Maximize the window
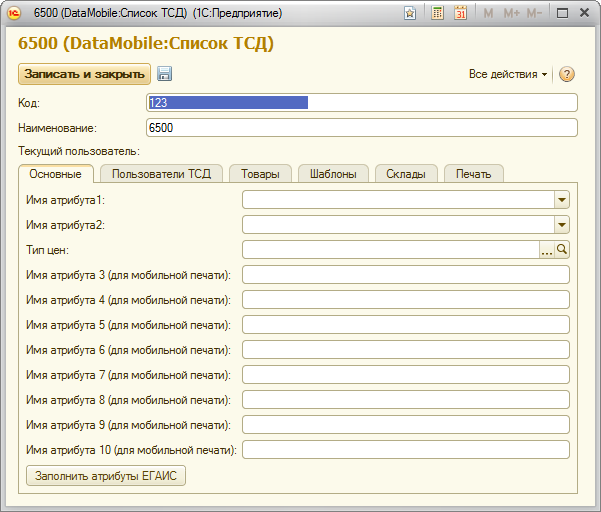This screenshot has width=601, height=512. pyautogui.click(x=562, y=13)
